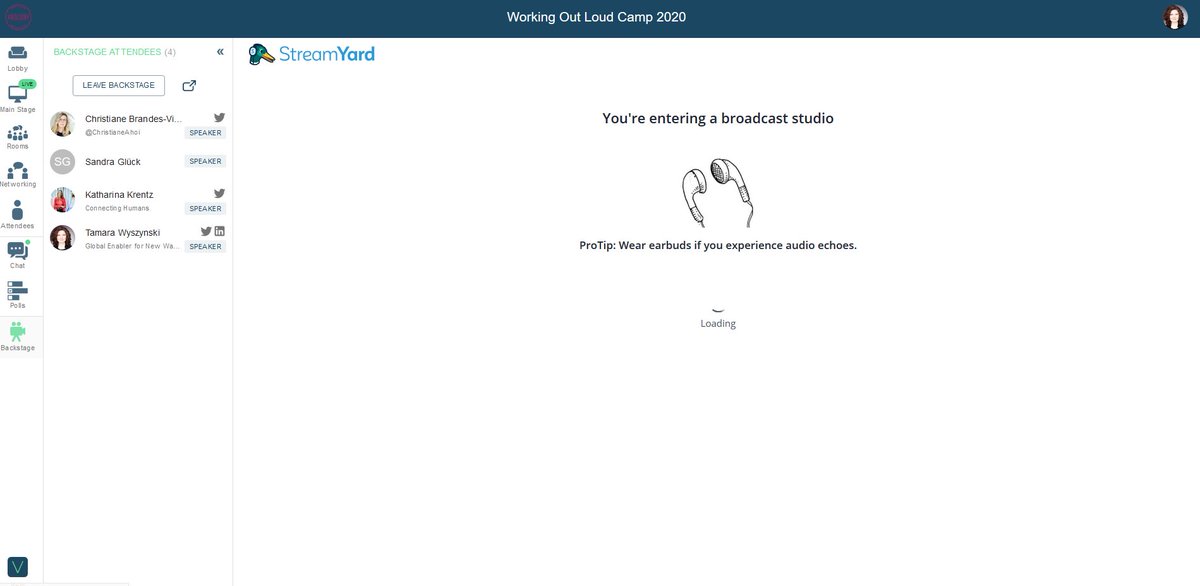
Task: Select attendee name Tamara Wyszynski
Action: [122, 233]
